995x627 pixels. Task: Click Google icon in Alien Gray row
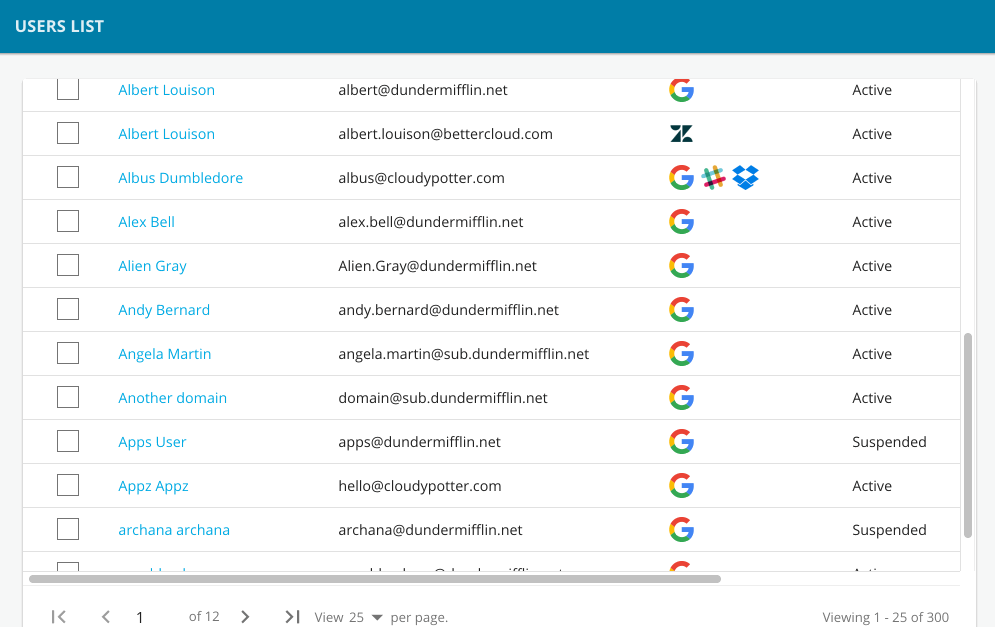tap(681, 266)
